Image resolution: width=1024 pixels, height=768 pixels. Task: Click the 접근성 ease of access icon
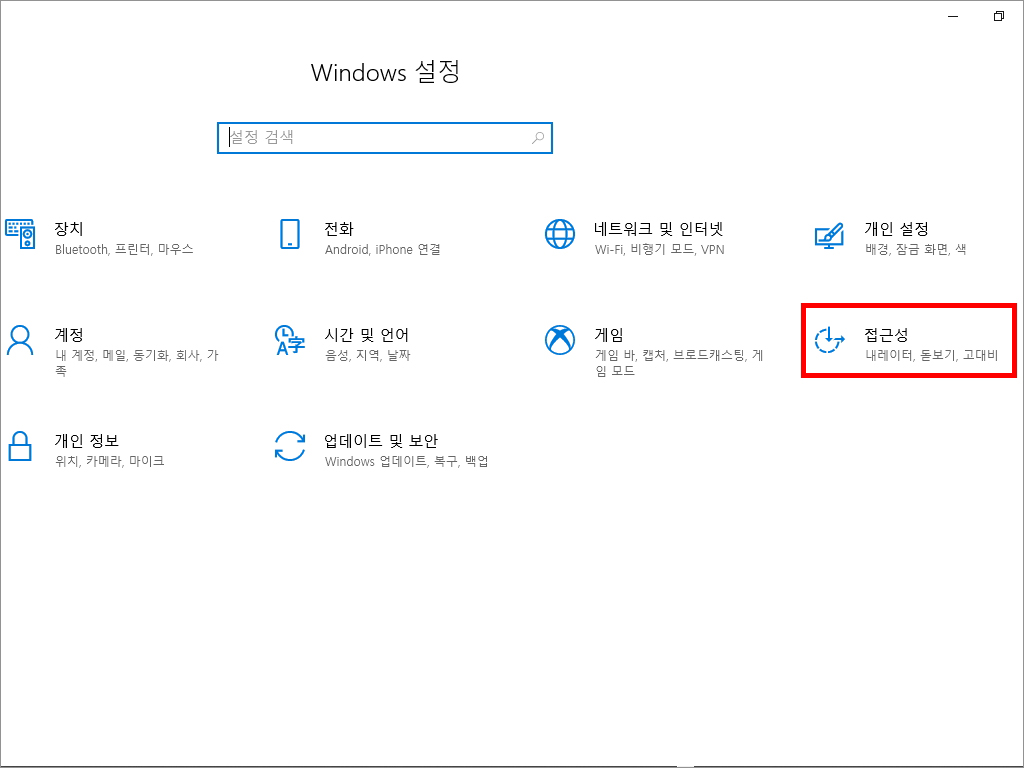(829, 340)
